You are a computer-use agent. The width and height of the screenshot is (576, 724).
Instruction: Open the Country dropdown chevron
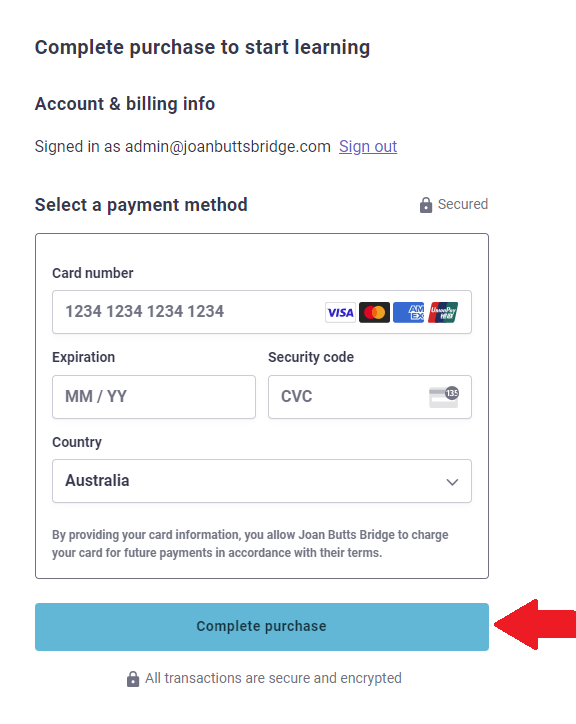(x=452, y=482)
